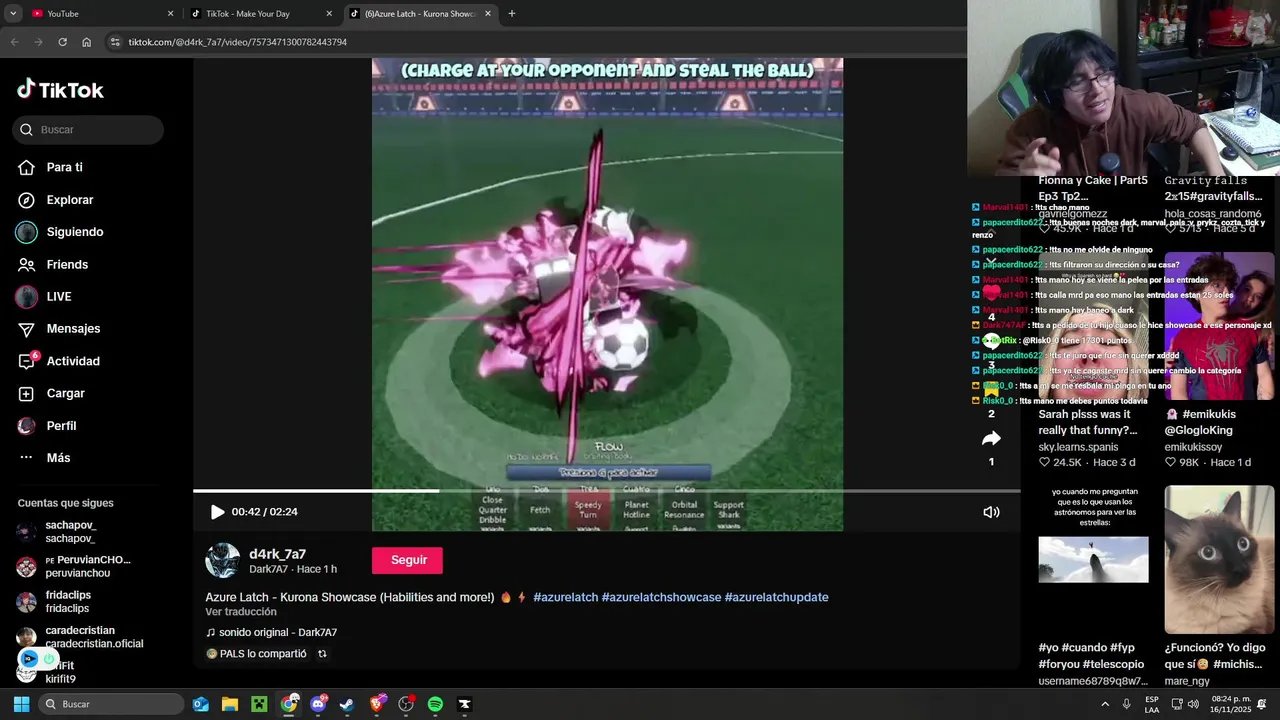The image size is (1280, 720).
Task: Follow d4rk_7a7 with the Seguir button
Action: 408,560
